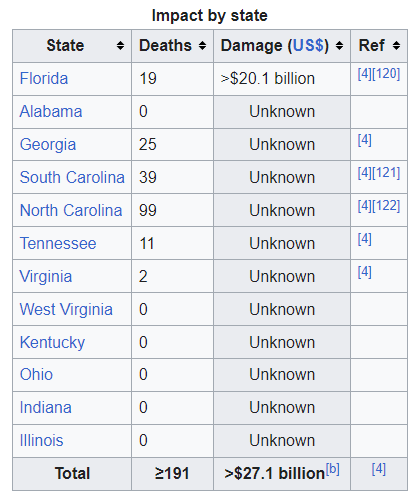
Task: Open the Georgia state link
Action: click(48, 145)
